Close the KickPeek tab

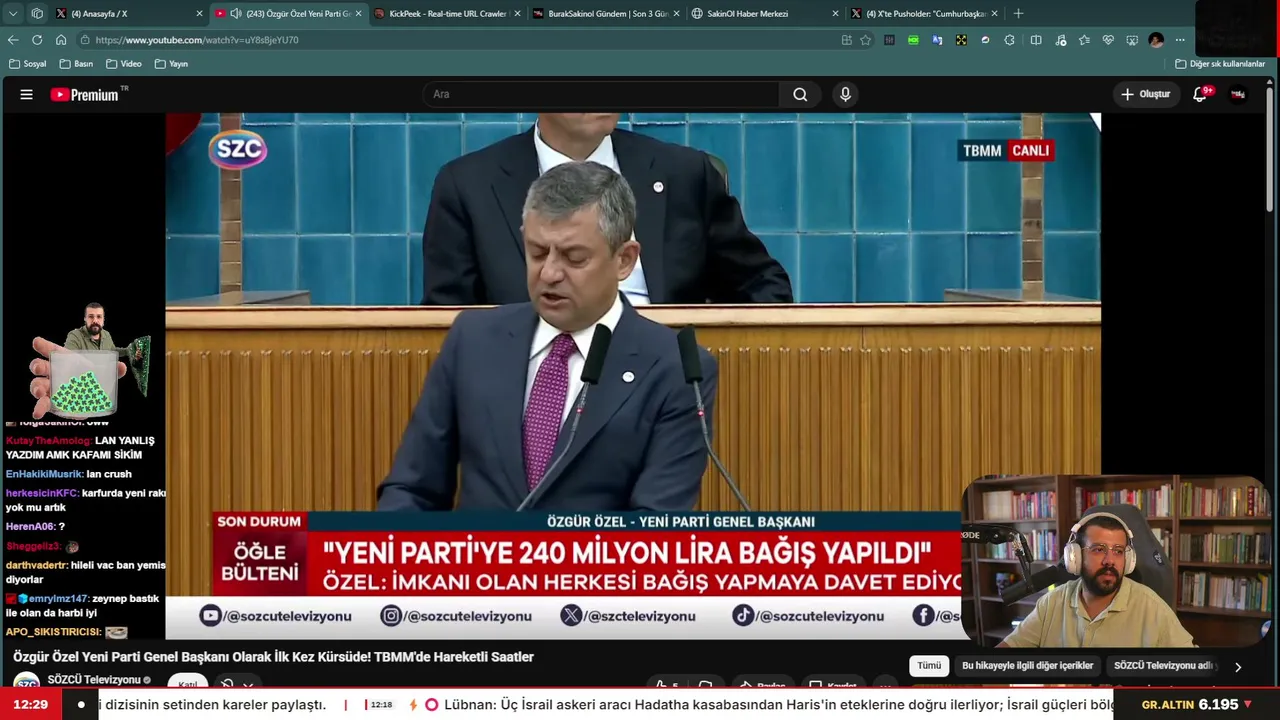[517, 14]
